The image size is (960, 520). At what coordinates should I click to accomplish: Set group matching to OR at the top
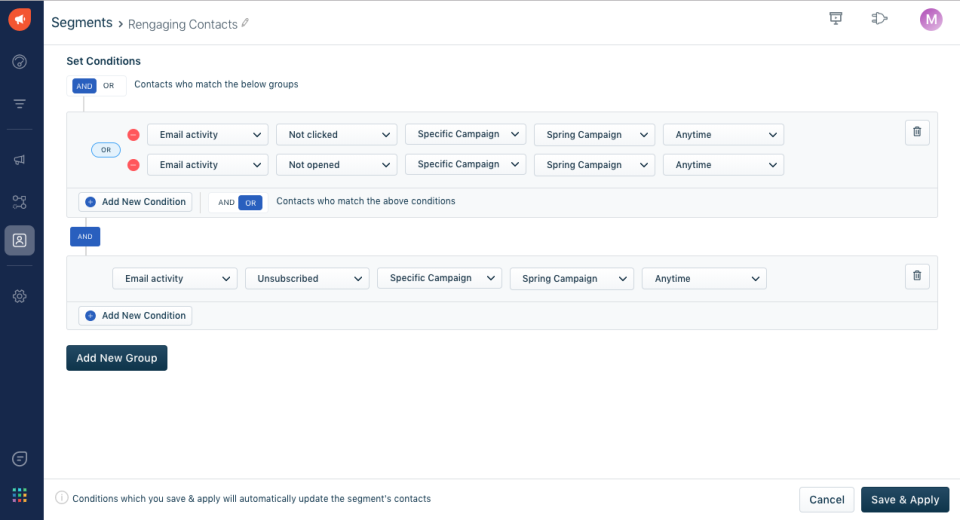pyautogui.click(x=109, y=86)
